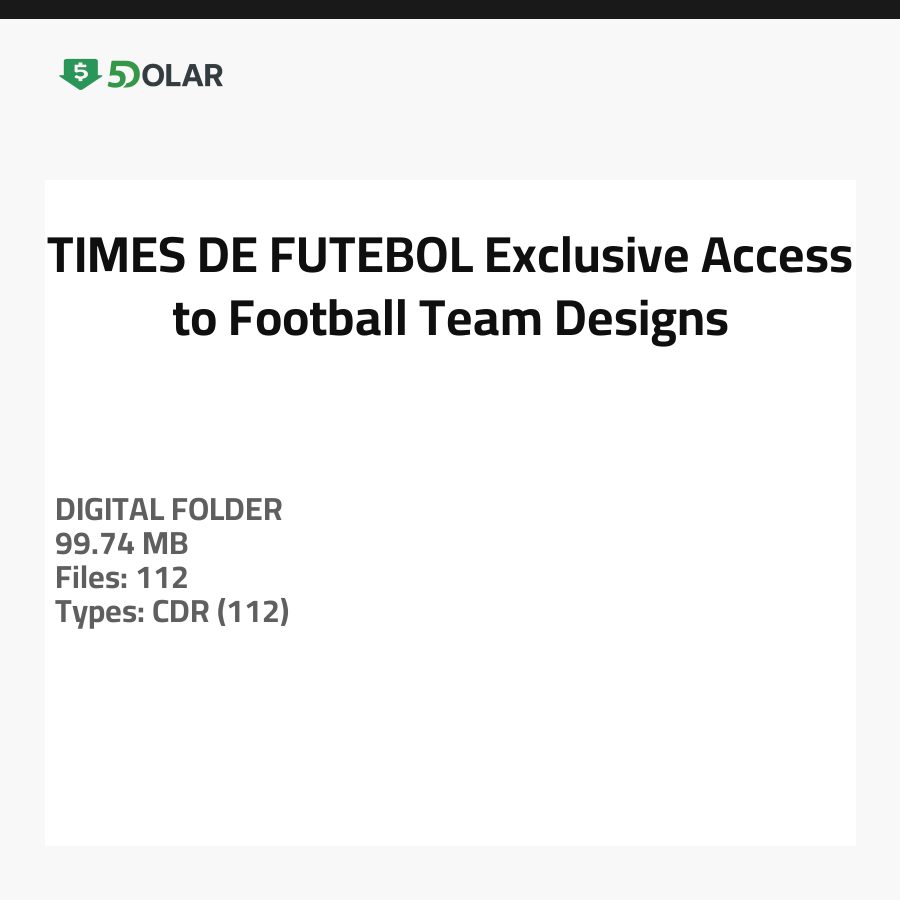Click the word DE in the title
The height and width of the screenshot is (900, 900).
pyautogui.click(x=226, y=257)
